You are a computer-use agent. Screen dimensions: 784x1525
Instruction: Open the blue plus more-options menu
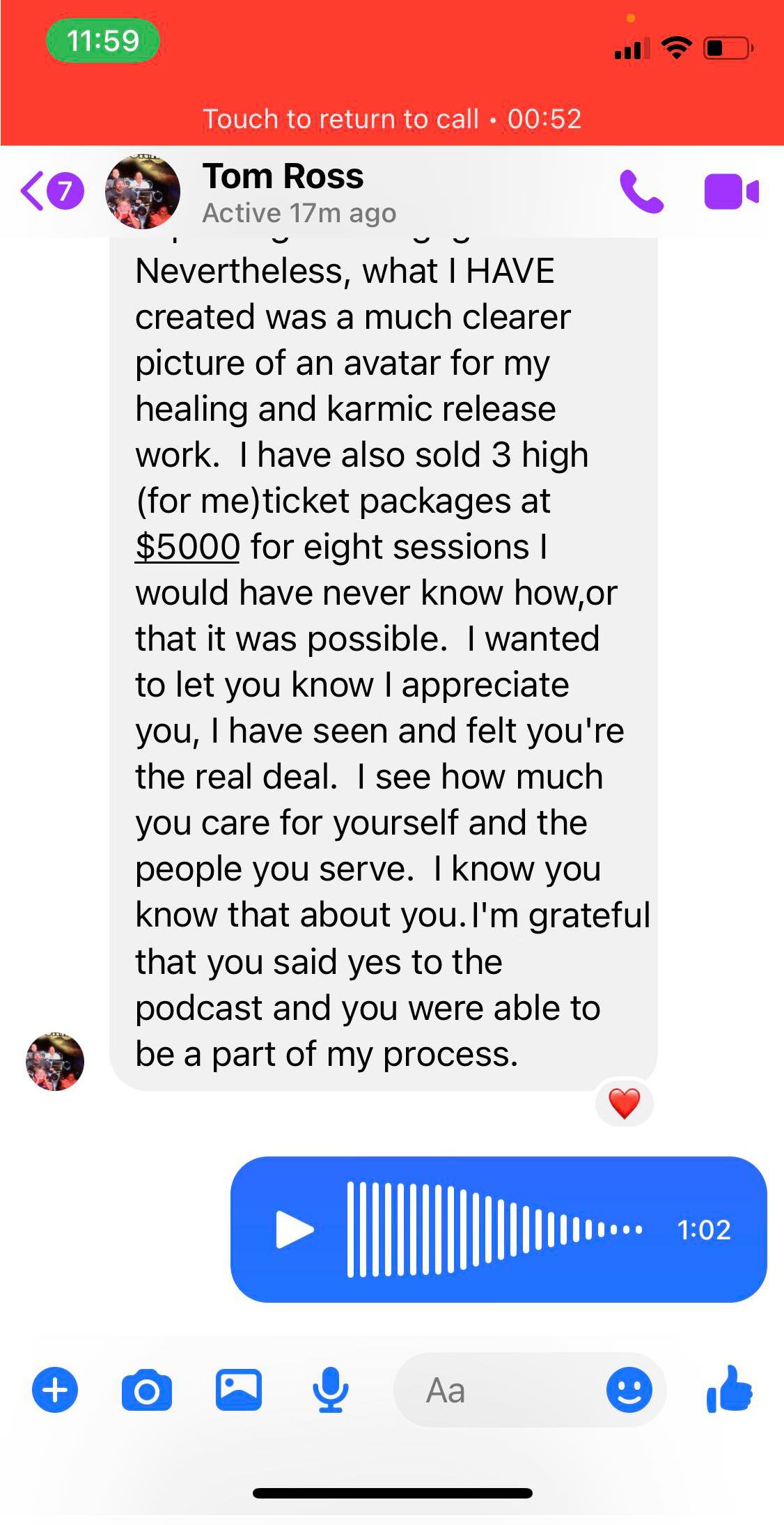point(55,1390)
